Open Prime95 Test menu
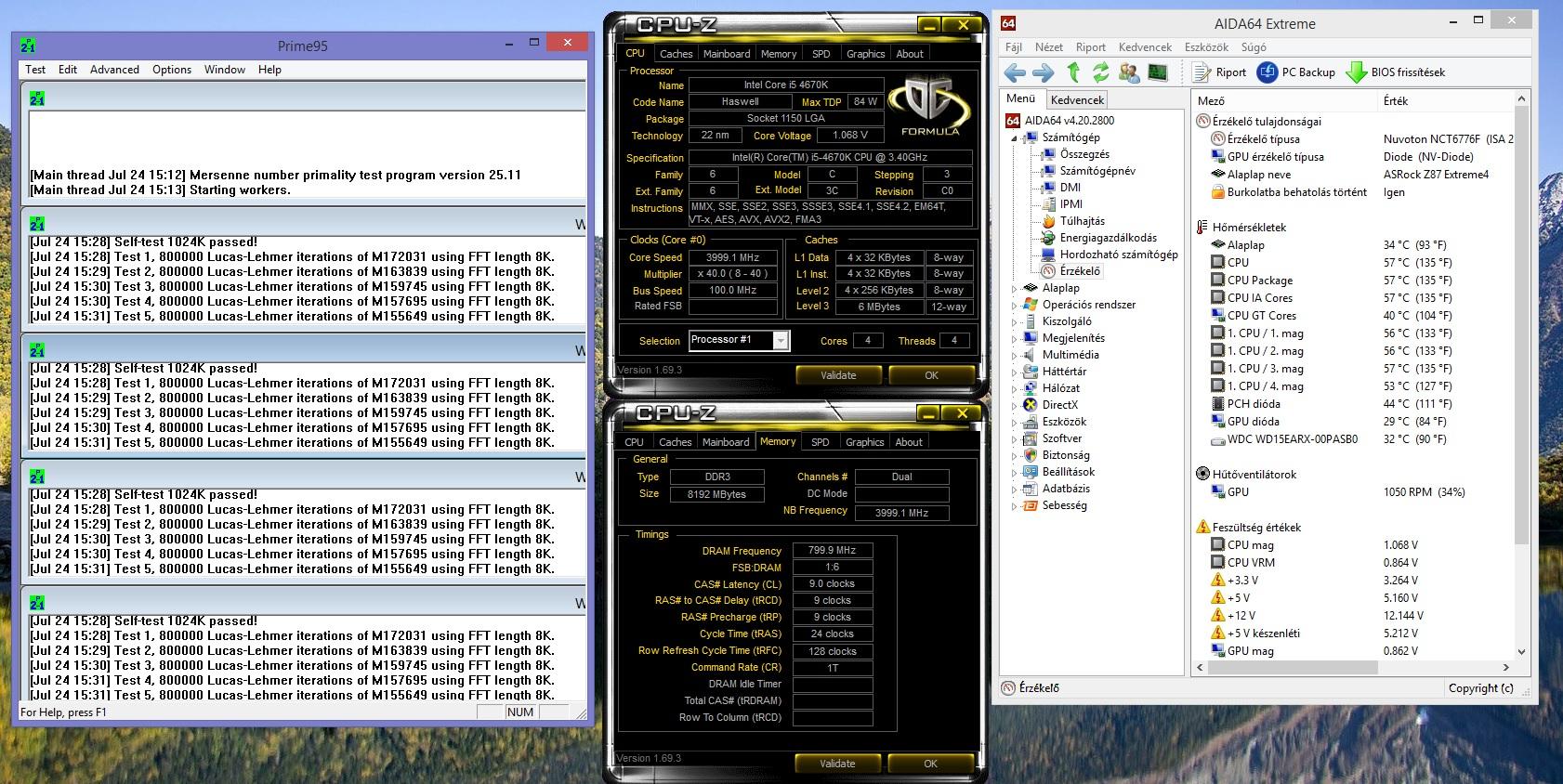Screen dimensions: 1563x784 [35, 70]
